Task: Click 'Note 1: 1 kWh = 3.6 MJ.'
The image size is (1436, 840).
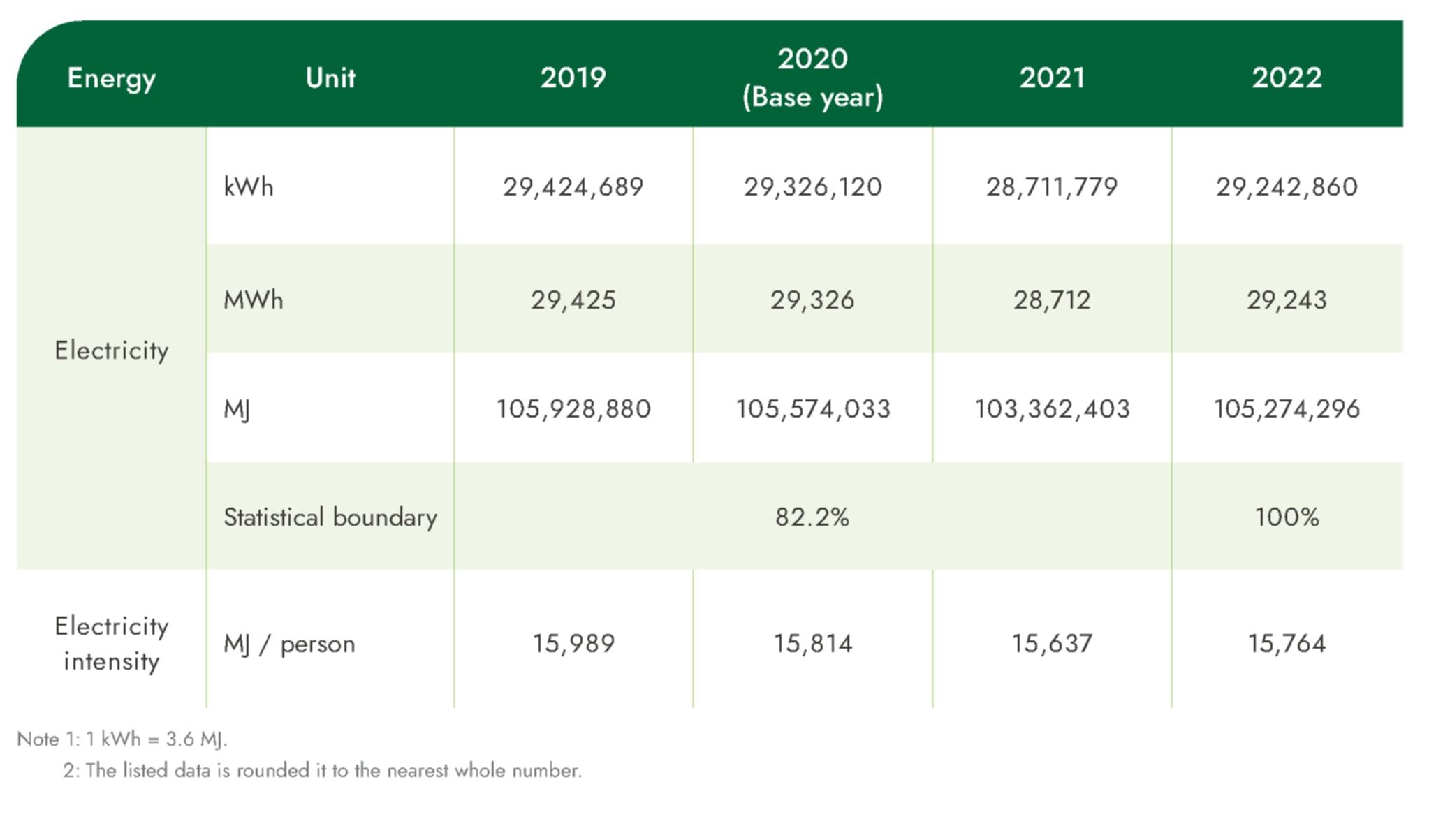Action: pos(122,739)
